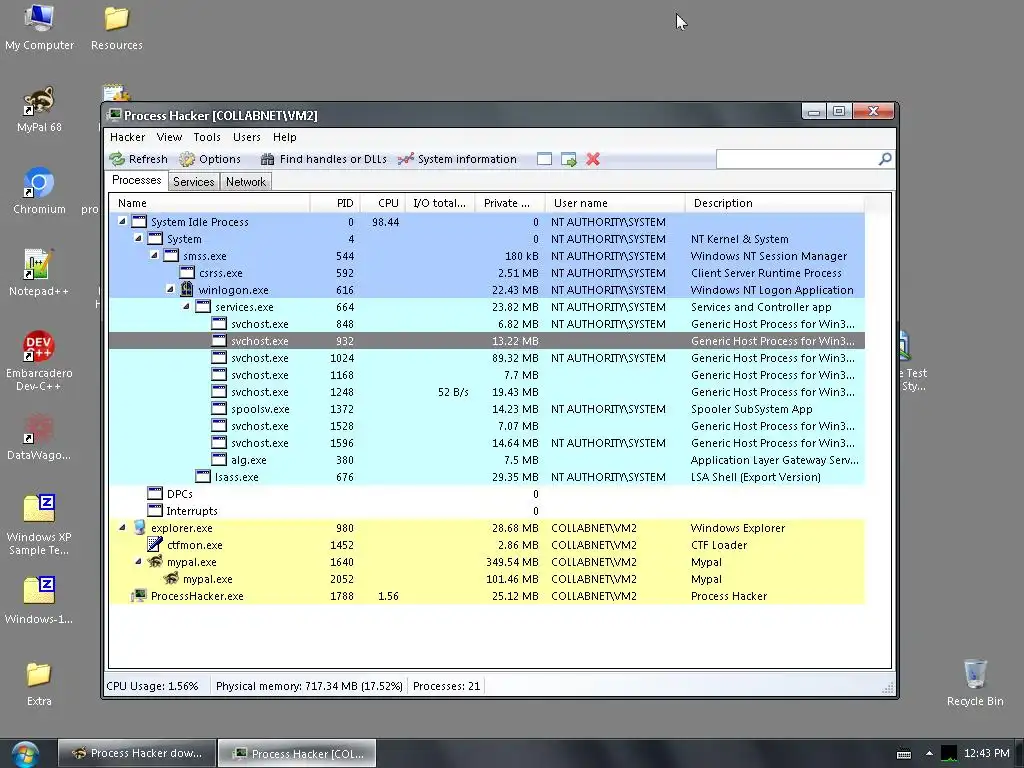Open System information graph icon

[x=406, y=159]
